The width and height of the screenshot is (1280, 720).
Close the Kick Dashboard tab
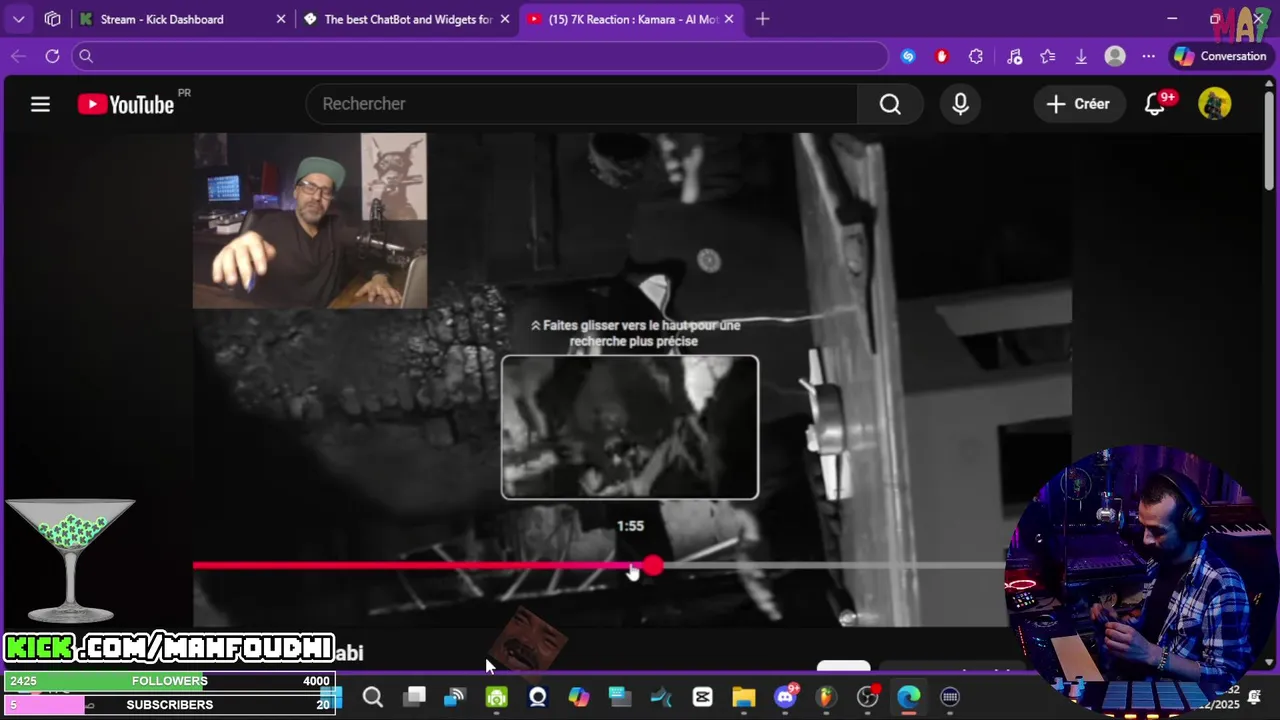click(x=281, y=19)
